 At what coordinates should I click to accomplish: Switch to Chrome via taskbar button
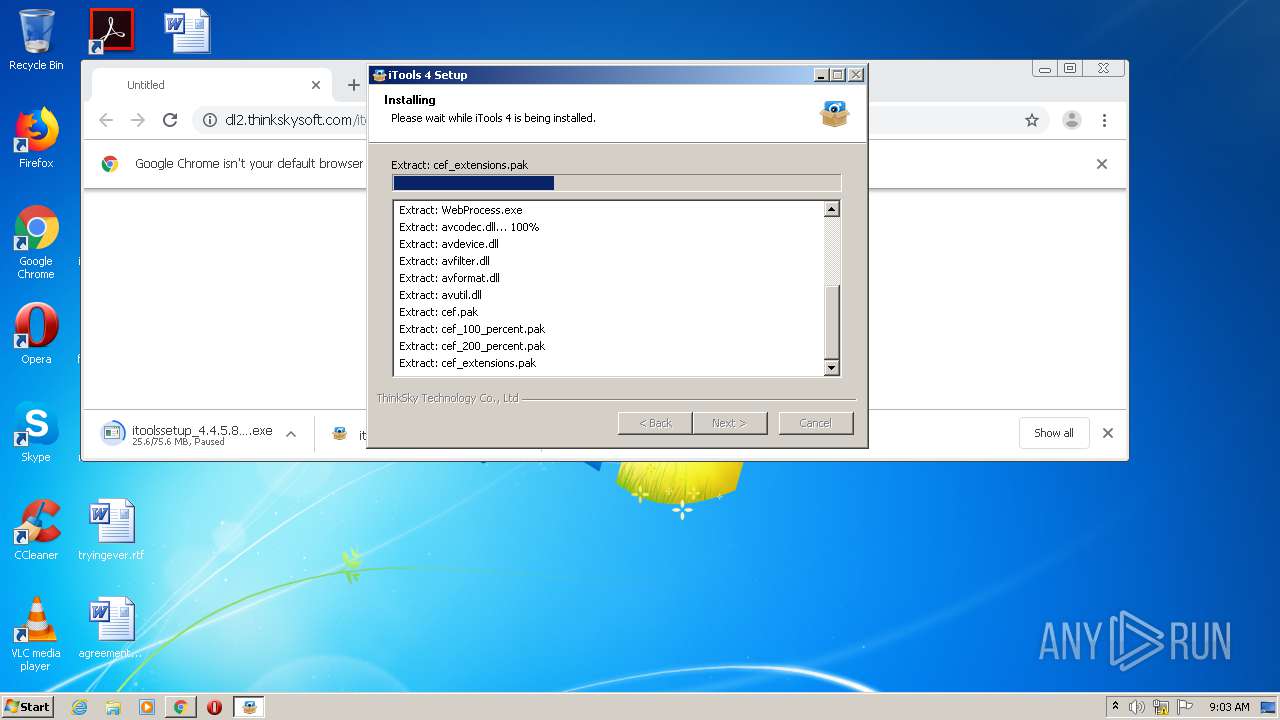pos(181,707)
